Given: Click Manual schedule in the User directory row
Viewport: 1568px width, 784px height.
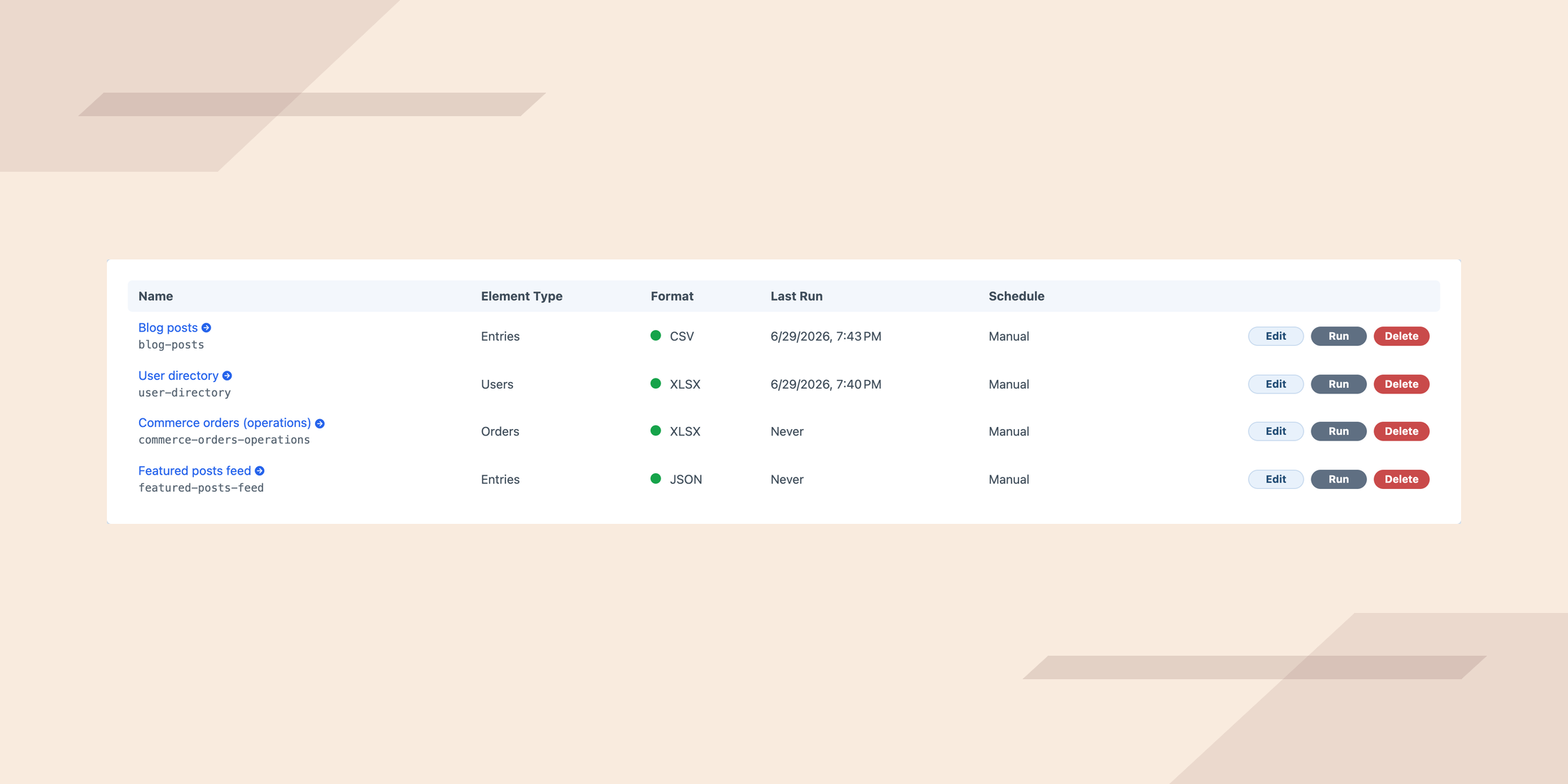Looking at the screenshot, I should 1009,384.
